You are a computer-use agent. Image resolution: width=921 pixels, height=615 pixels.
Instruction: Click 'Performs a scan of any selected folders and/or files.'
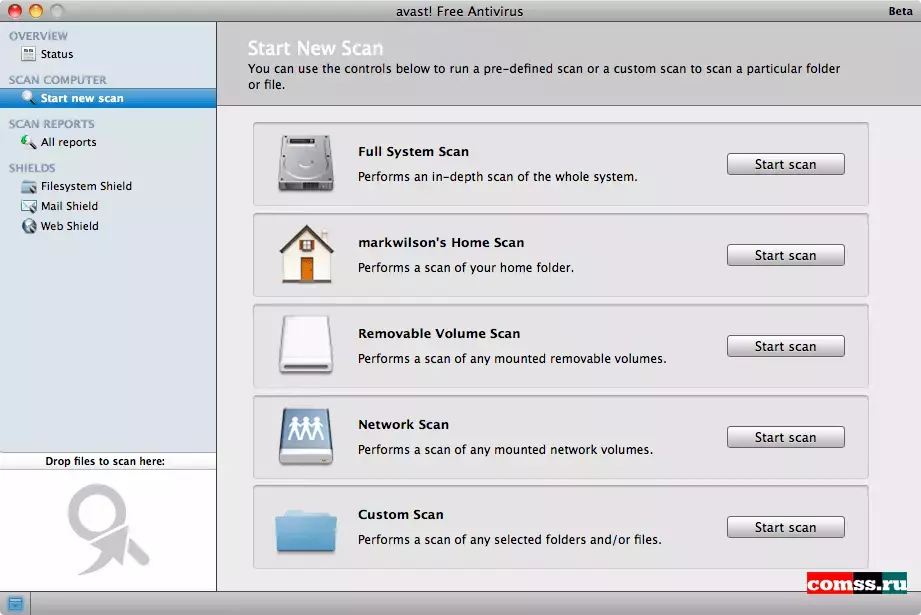[509, 540]
